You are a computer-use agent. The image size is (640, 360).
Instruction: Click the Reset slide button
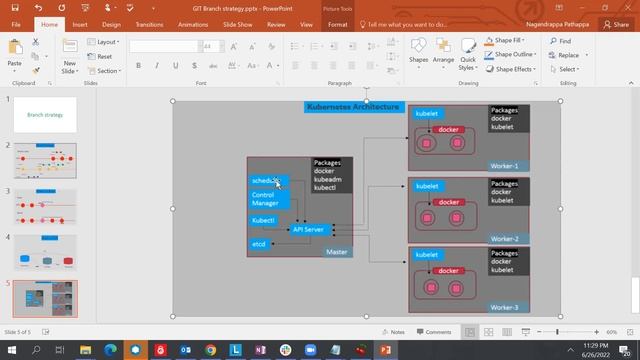(100, 56)
